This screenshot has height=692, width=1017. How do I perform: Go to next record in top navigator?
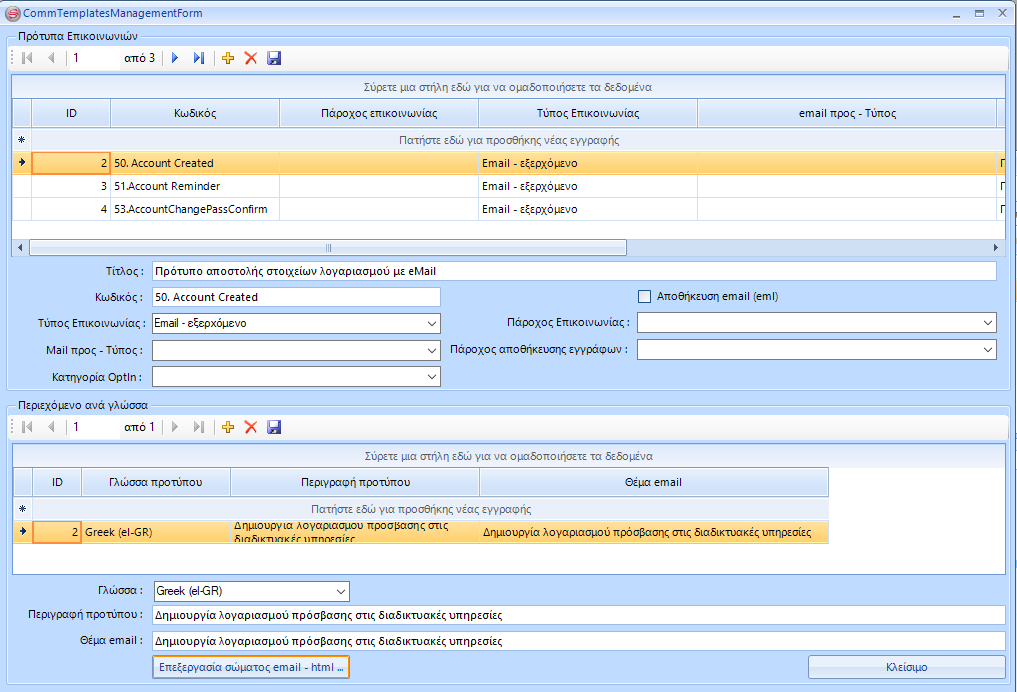(175, 58)
